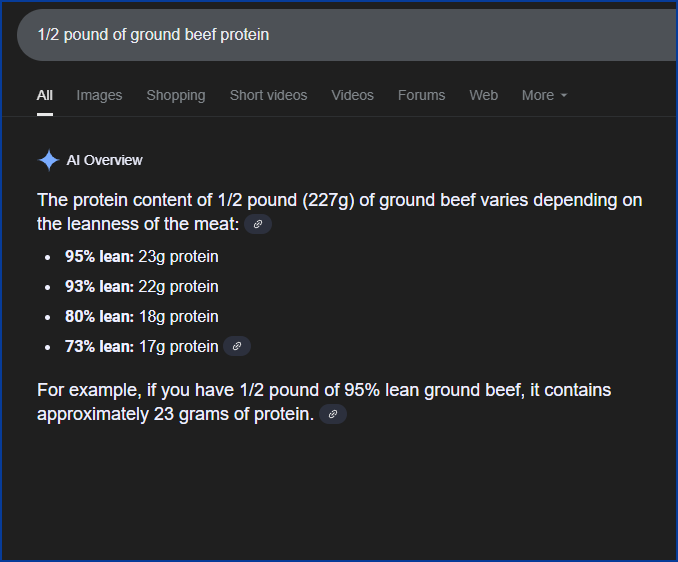Click the AI Overview sparkle icon

[x=49, y=160]
